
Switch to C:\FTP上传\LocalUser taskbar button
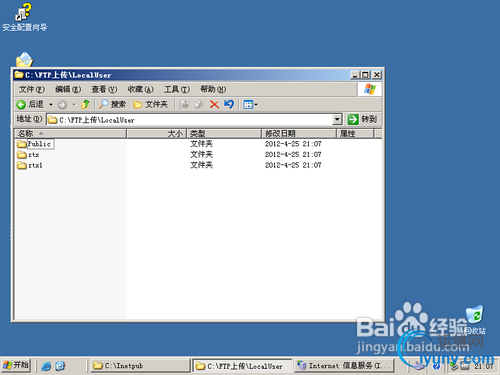pos(242,366)
